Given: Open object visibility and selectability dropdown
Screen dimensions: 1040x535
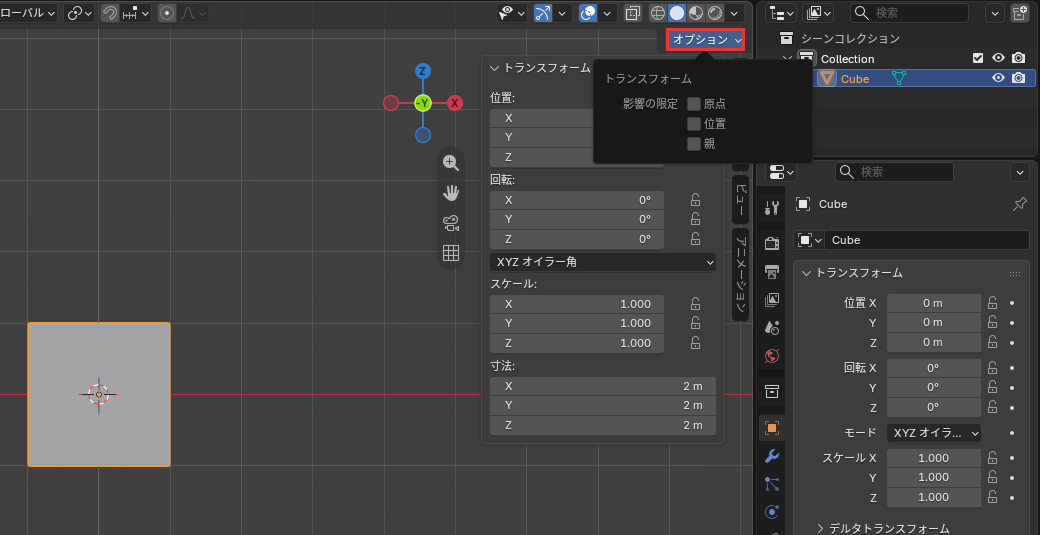Looking at the screenshot, I should pos(512,13).
